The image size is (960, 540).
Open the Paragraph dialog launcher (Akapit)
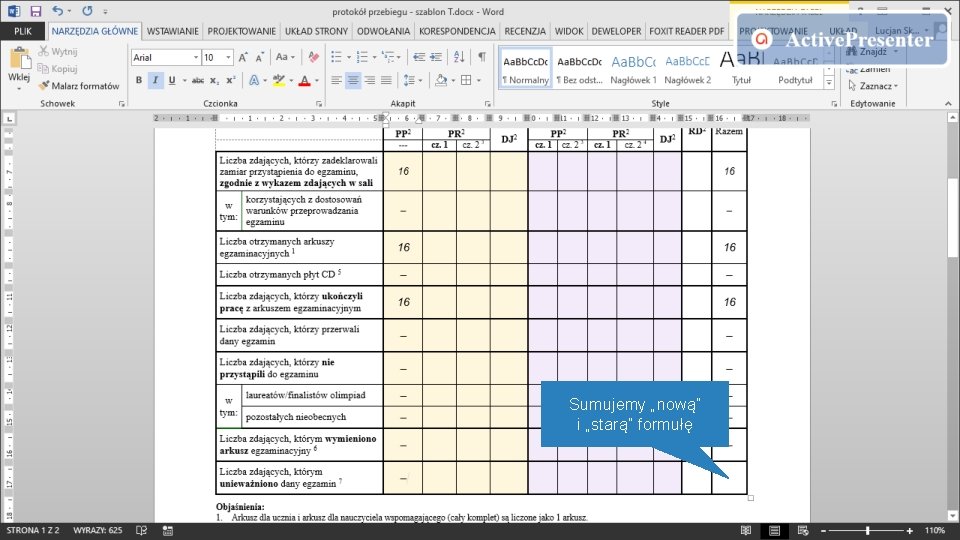click(488, 104)
